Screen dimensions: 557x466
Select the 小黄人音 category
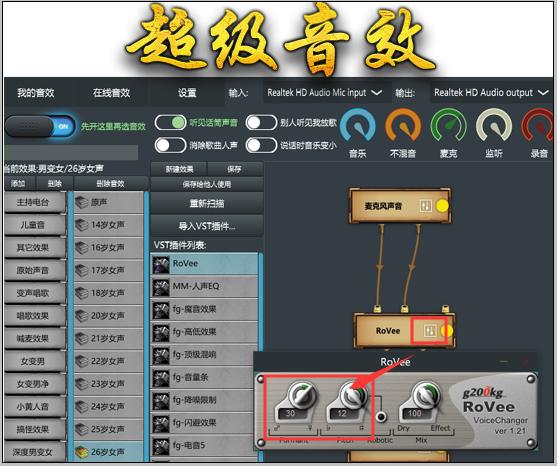[35, 406]
